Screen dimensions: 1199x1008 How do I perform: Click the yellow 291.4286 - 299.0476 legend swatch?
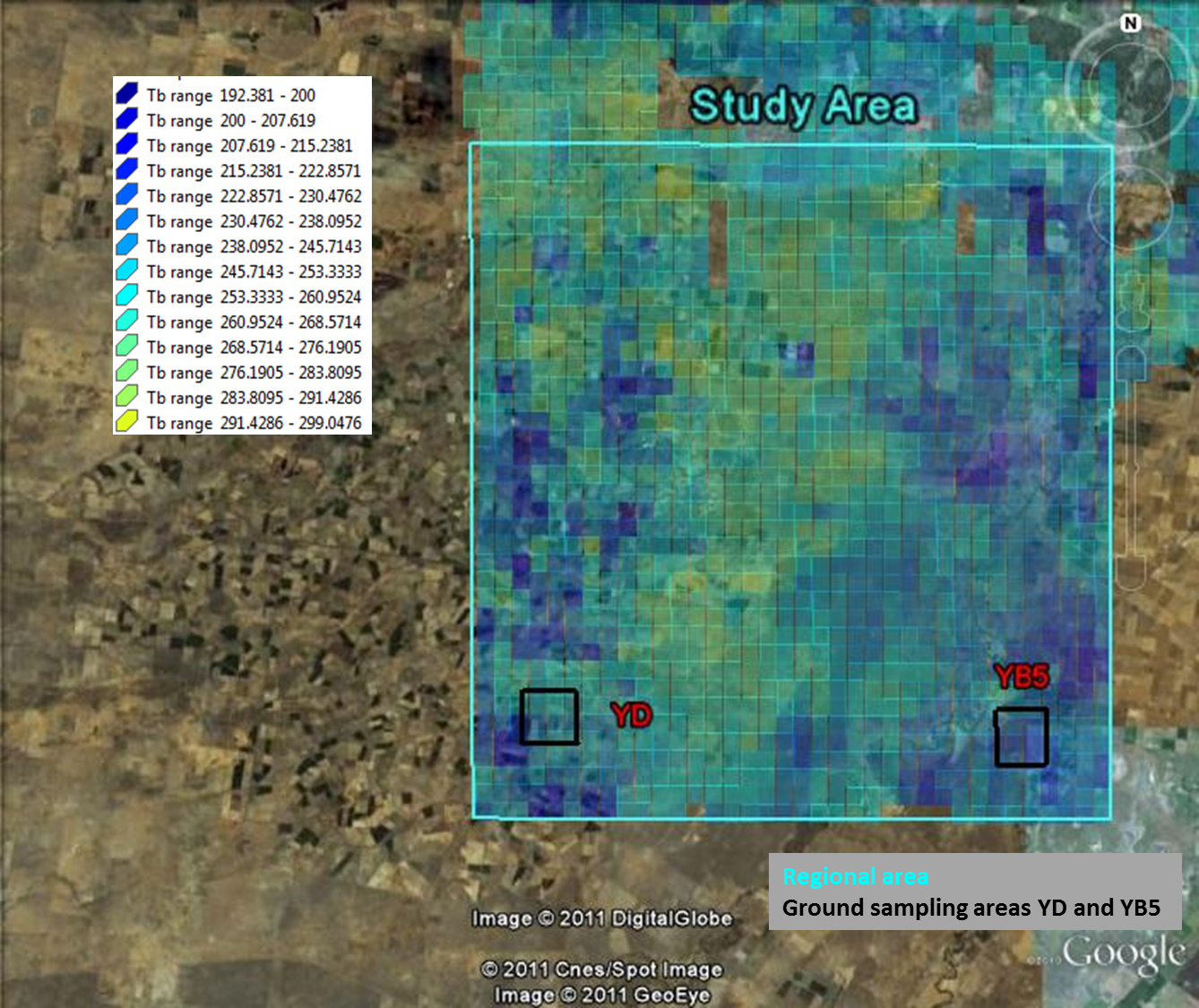[x=126, y=421]
